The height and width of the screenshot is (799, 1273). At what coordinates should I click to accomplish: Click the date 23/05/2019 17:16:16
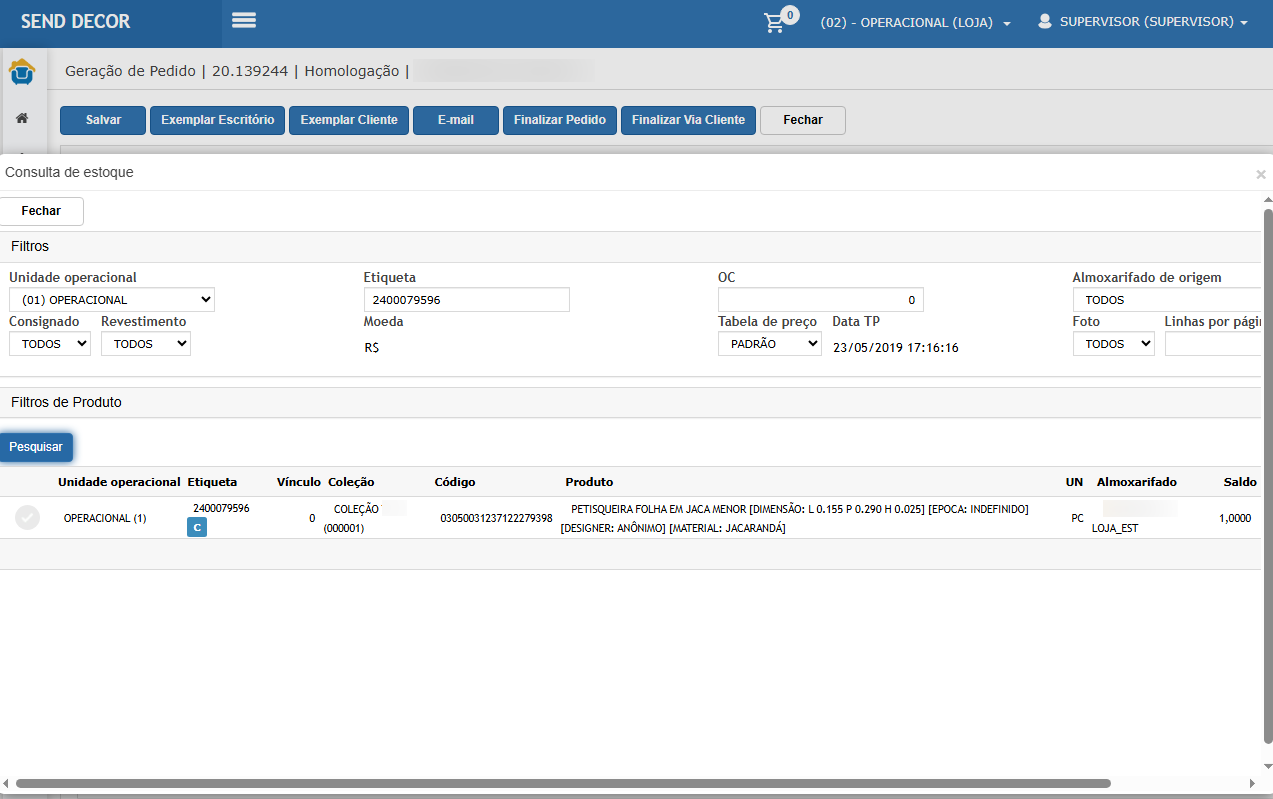pyautogui.click(x=896, y=348)
